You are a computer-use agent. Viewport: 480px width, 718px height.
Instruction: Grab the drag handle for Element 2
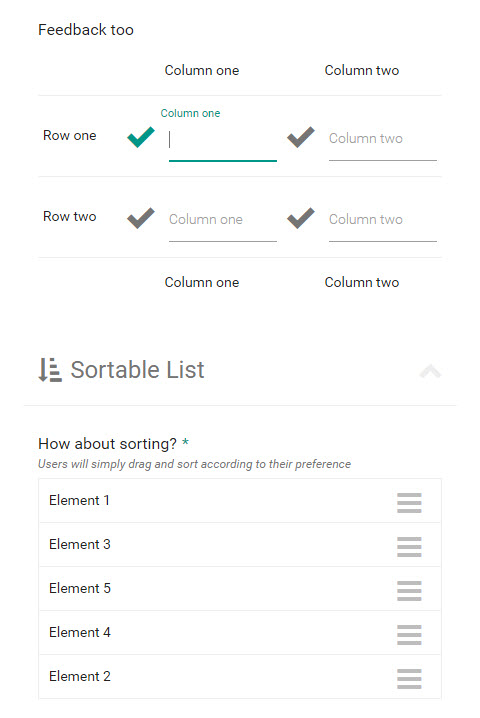tap(409, 679)
